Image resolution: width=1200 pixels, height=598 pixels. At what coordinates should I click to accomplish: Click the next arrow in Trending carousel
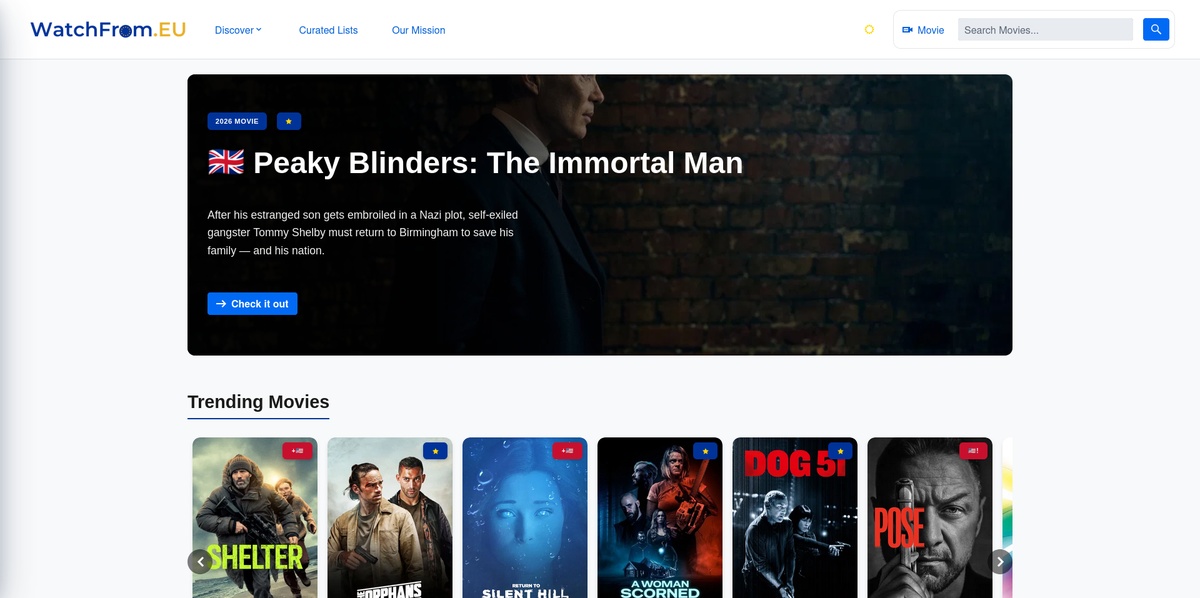(1000, 561)
